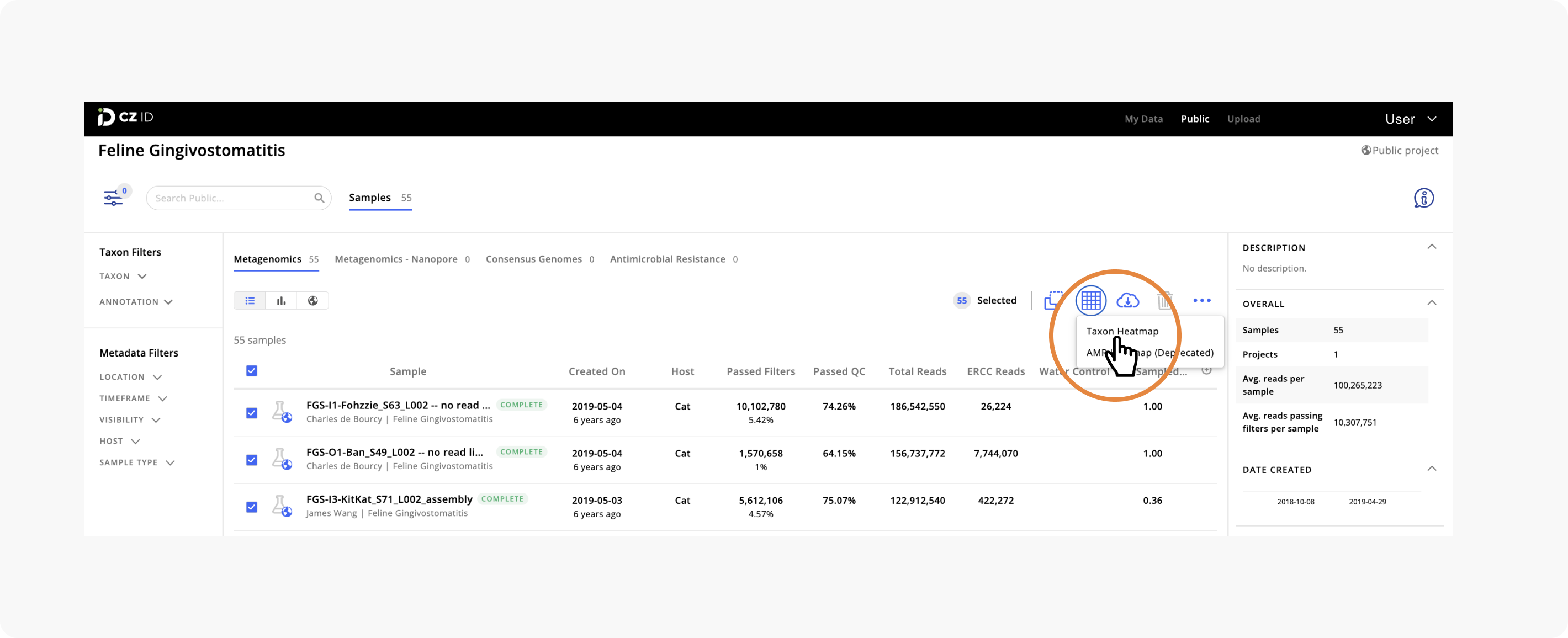The width and height of the screenshot is (1568, 638).
Task: Click the Feline Gingivostomatitis project title
Action: [x=192, y=150]
